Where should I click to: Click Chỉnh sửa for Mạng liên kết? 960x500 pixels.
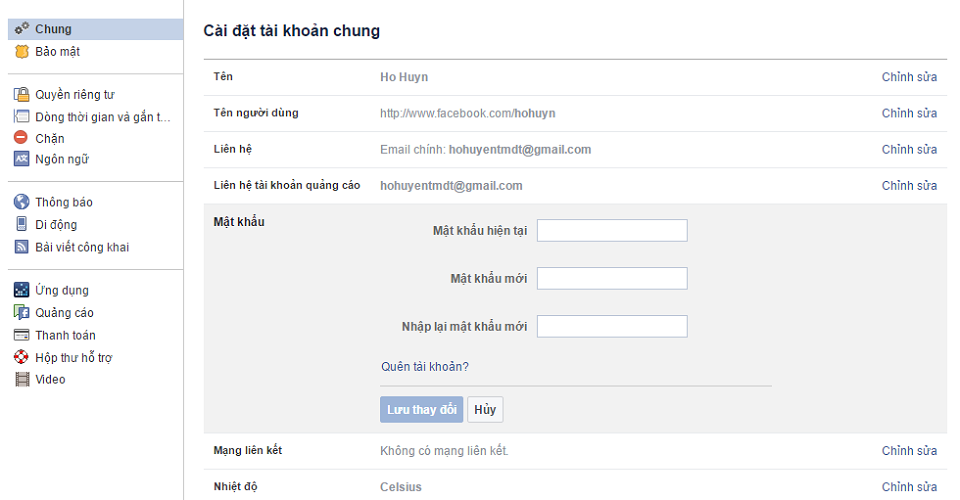(x=909, y=450)
